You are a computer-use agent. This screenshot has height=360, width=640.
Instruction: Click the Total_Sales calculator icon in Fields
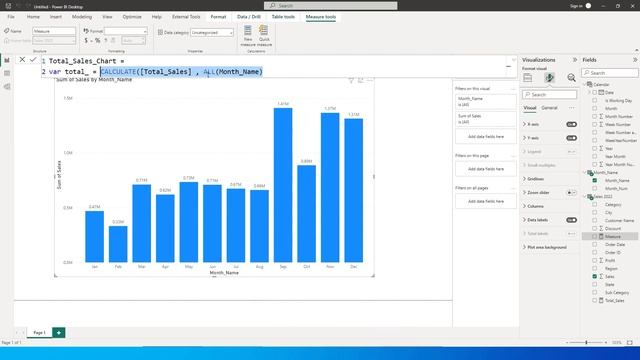pyautogui.click(x=601, y=300)
